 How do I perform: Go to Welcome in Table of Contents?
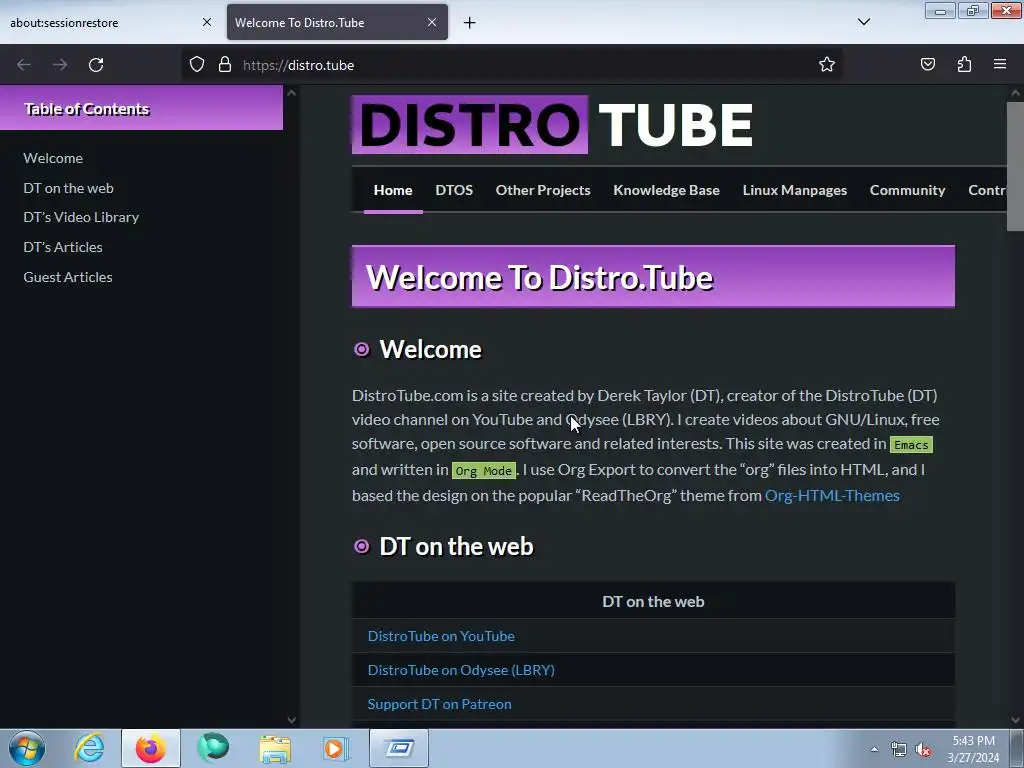[x=53, y=158]
